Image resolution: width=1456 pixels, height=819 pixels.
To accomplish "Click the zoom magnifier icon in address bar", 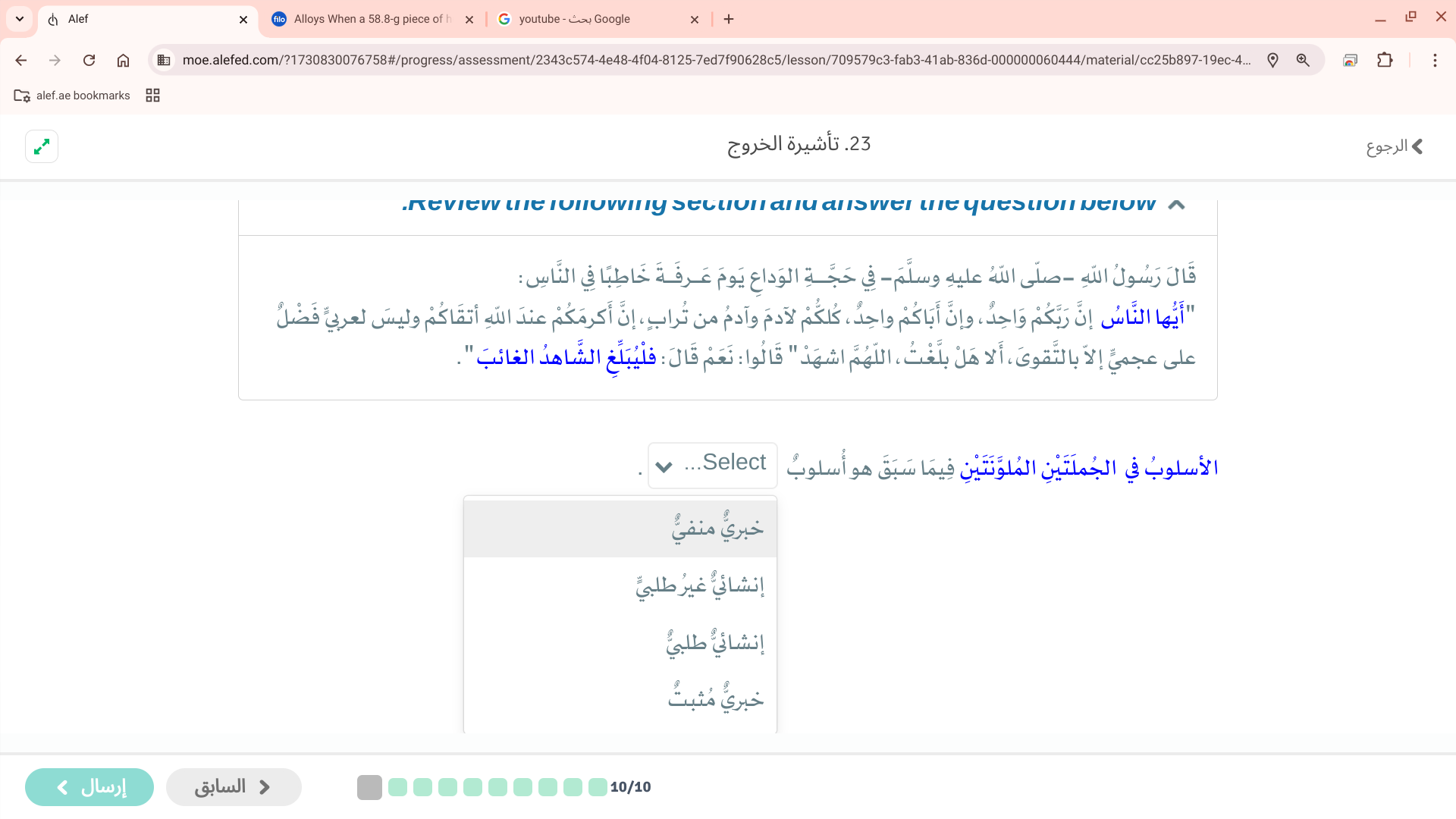I will tap(1303, 60).
